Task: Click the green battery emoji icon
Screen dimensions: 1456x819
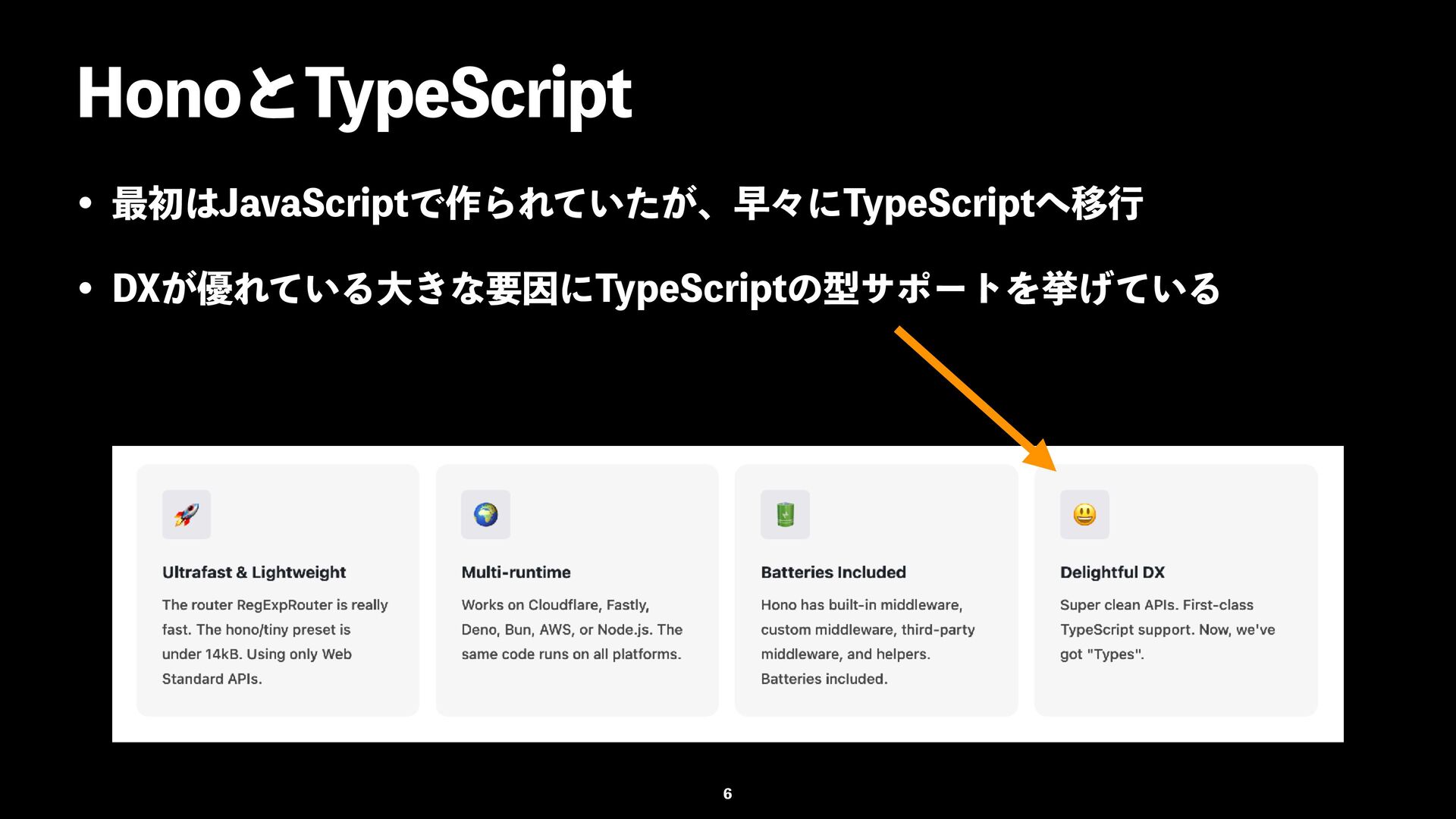Action: (785, 515)
